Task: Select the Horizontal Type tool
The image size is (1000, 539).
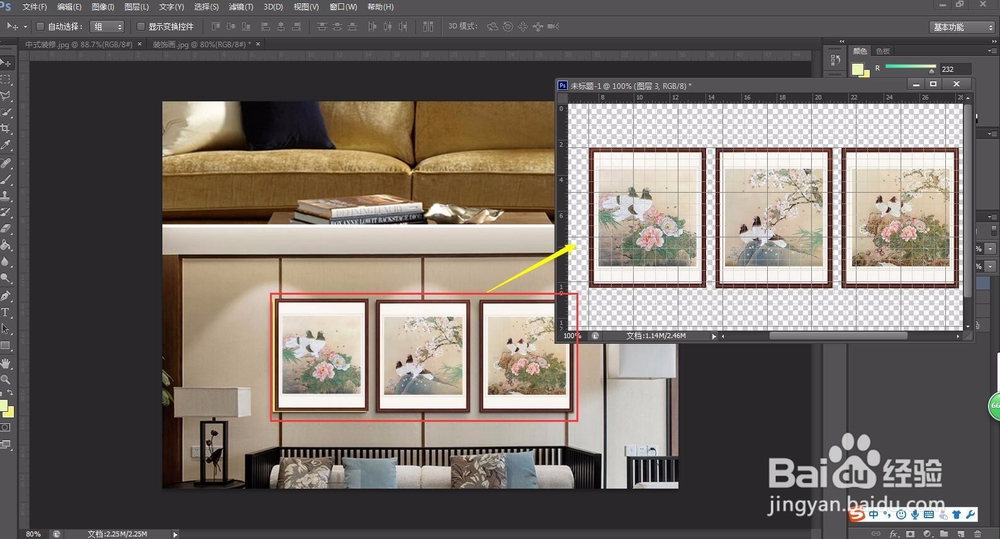Action: (x=6, y=313)
